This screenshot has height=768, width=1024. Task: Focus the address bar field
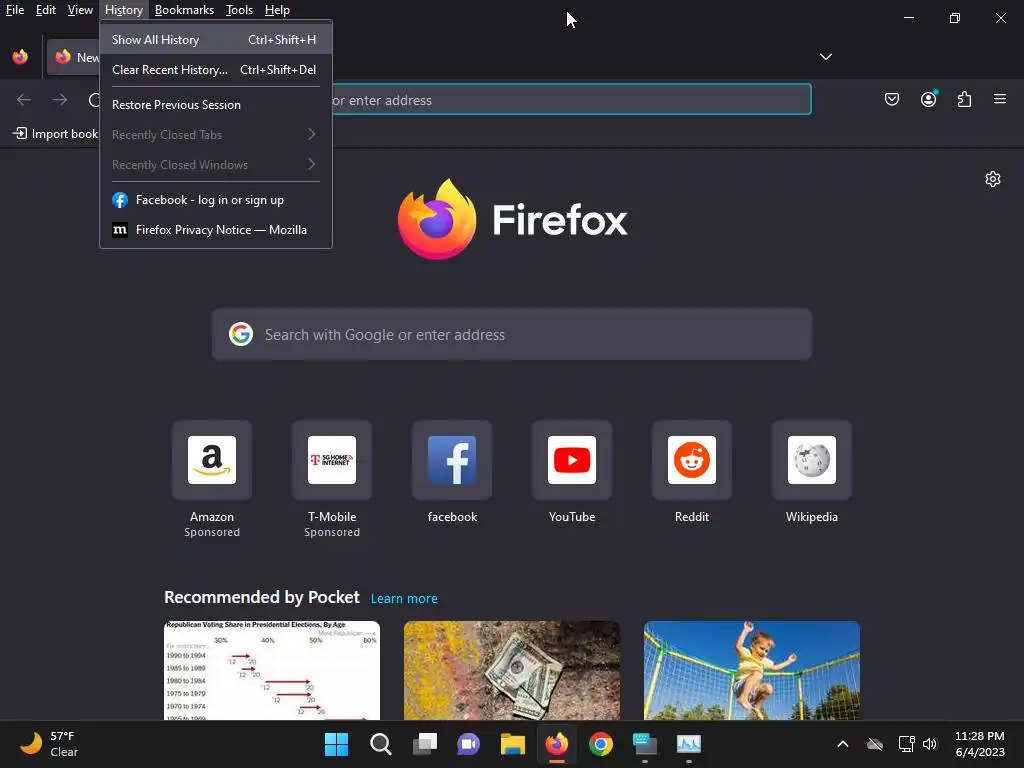tap(571, 99)
